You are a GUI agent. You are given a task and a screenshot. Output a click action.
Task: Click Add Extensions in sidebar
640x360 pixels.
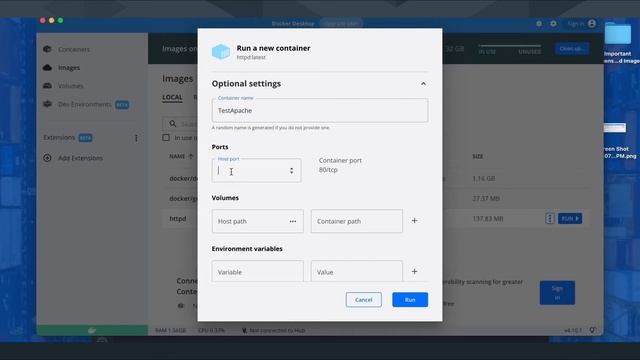click(x=80, y=158)
